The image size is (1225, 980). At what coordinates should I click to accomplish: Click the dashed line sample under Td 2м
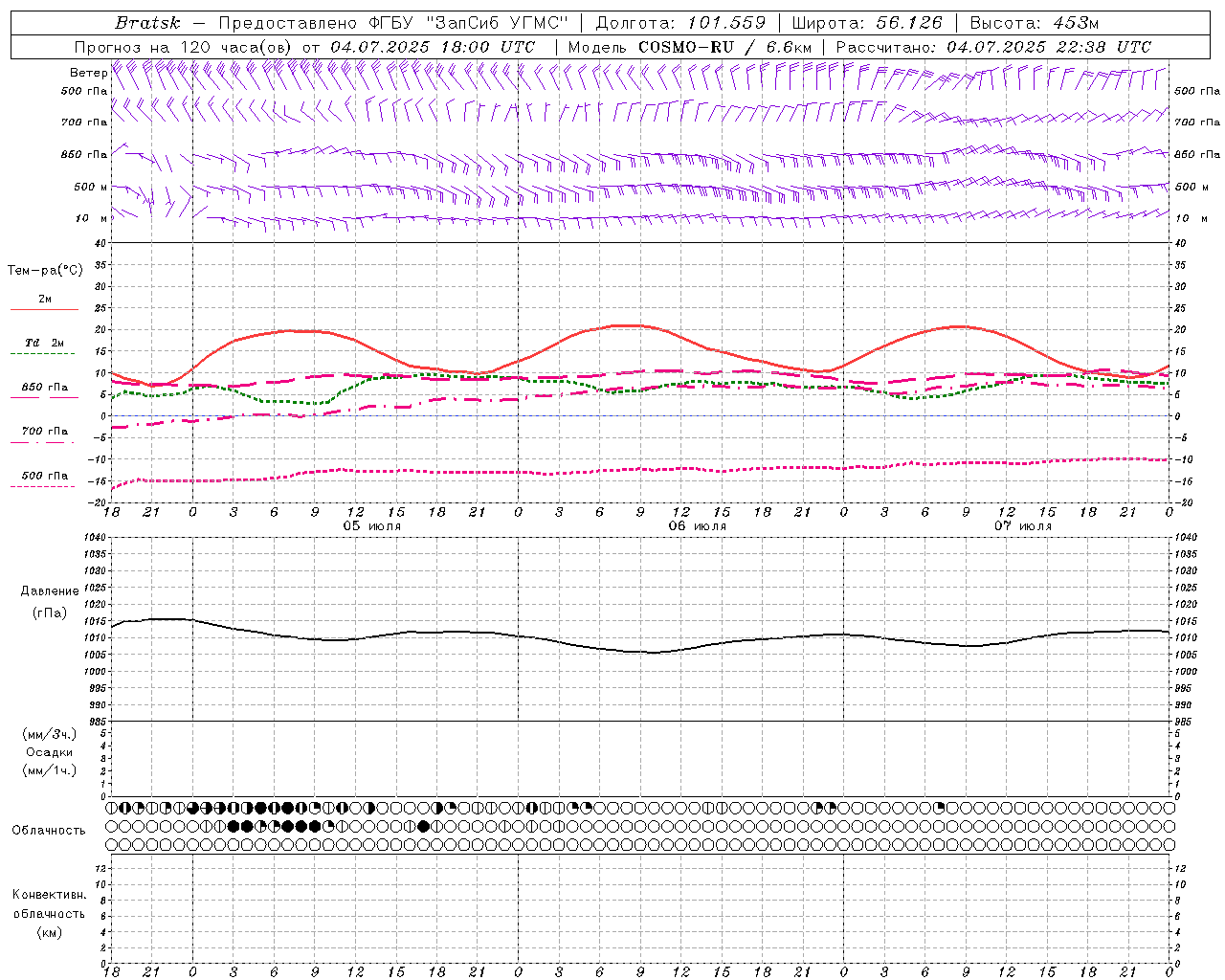[42, 353]
